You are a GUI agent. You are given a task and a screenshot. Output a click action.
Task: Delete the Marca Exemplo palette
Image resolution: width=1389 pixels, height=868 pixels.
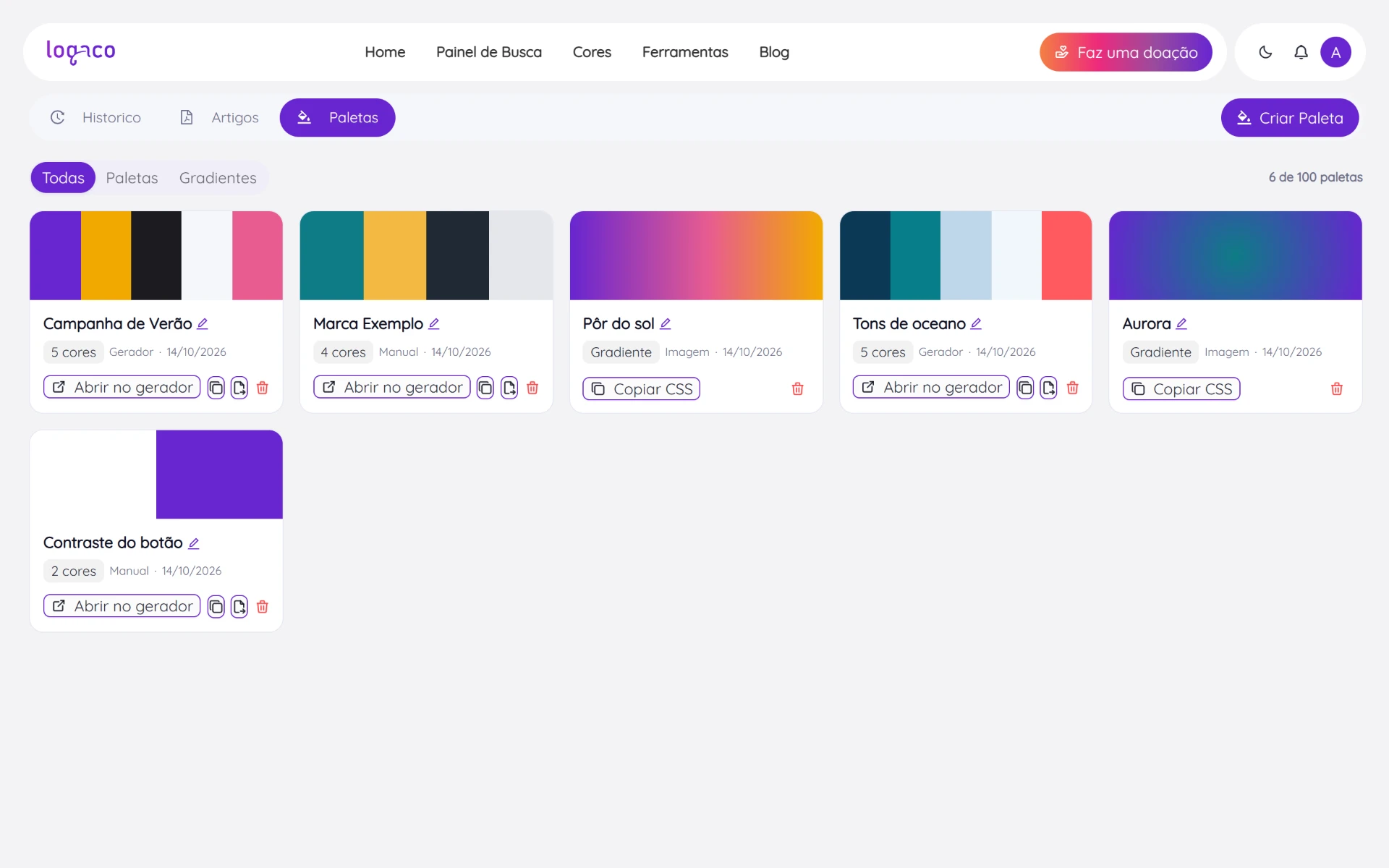[532, 388]
